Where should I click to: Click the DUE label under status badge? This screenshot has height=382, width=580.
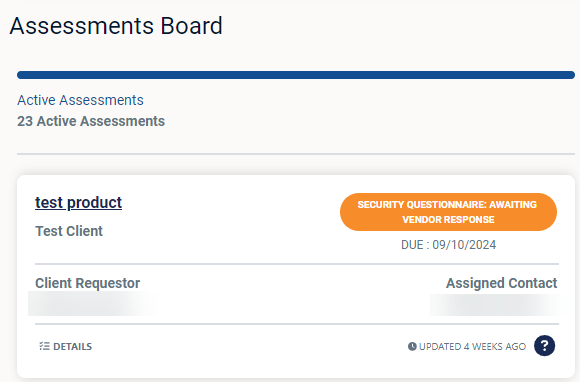point(412,245)
